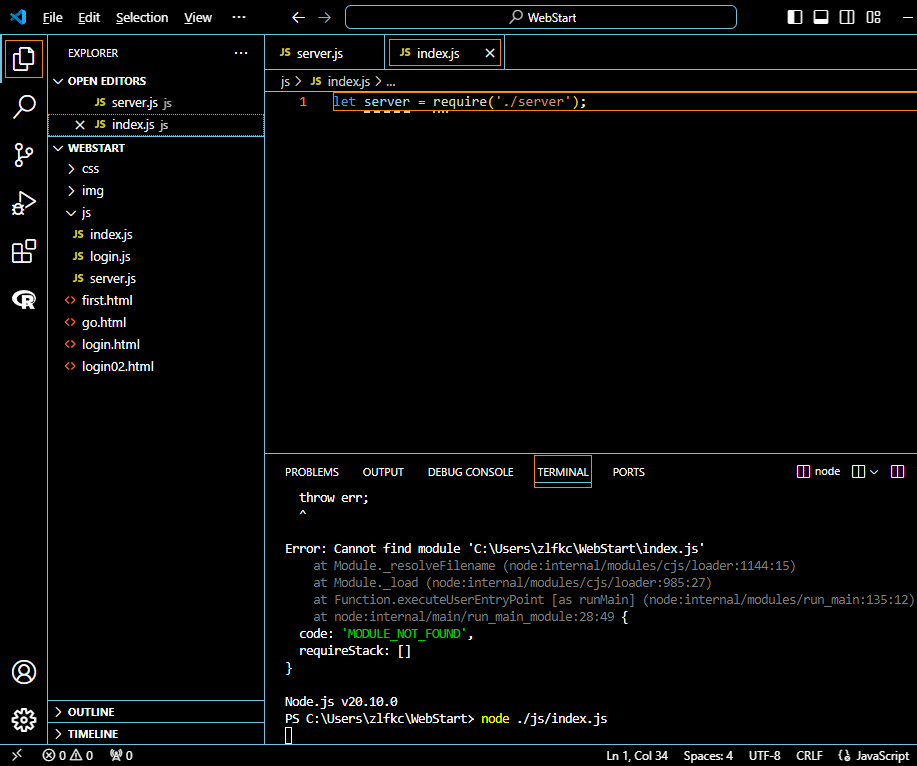Change file encoding UTF-8
Image resolution: width=917 pixels, height=766 pixels.
pyautogui.click(x=764, y=755)
